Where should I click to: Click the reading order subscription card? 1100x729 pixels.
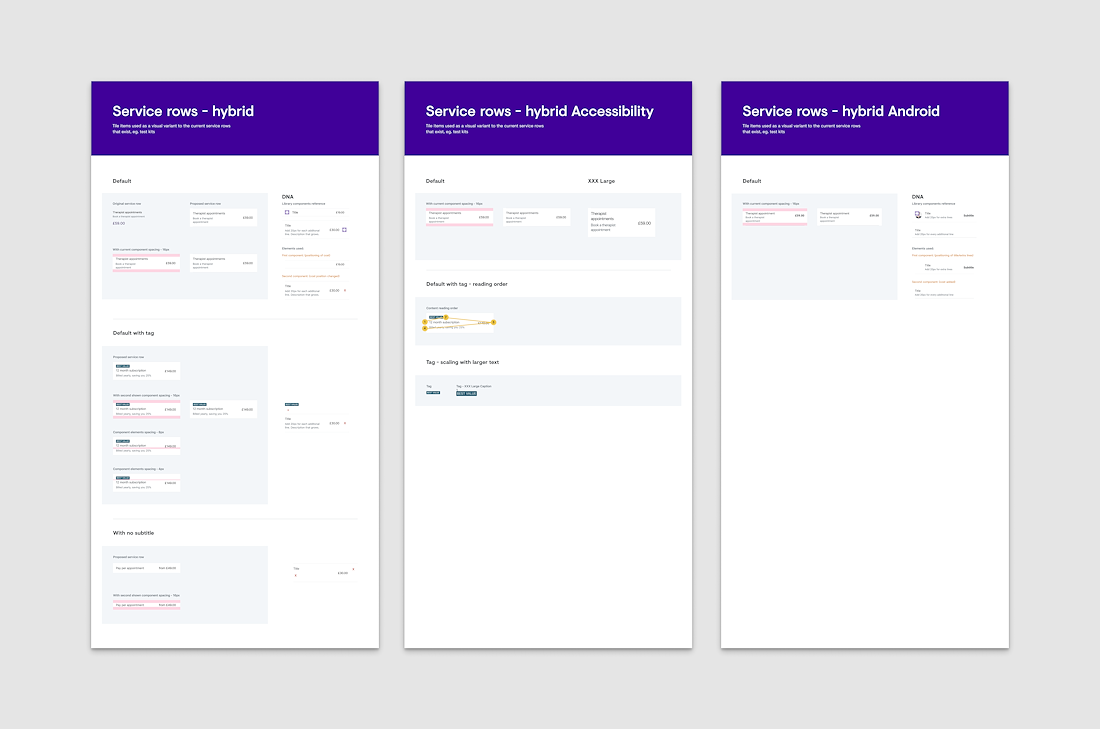pos(460,322)
